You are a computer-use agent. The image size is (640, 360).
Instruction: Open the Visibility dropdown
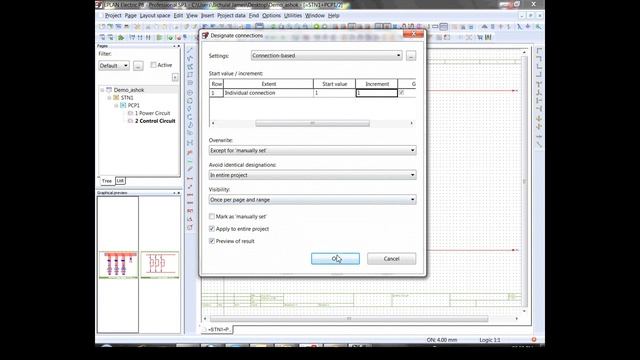tap(313, 200)
